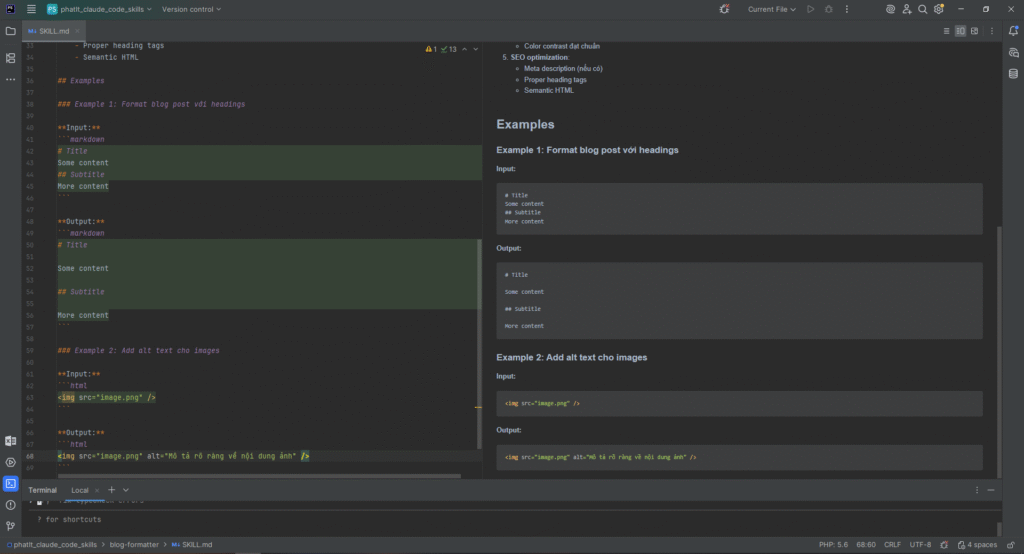This screenshot has height=554, width=1024.
Task: Run the current file with play icon
Action: [810, 9]
